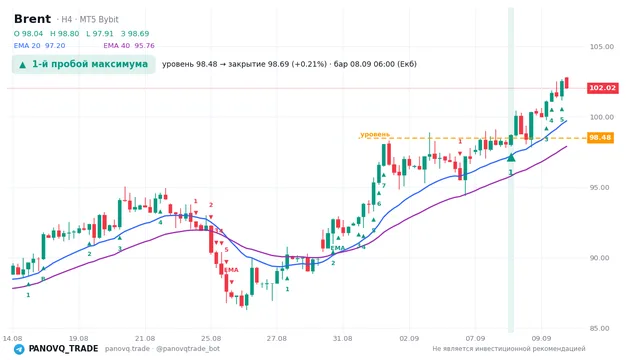
Task: Click the 'H4 · MT5 Bybit' subtitle
Action: pyautogui.click(x=90, y=20)
